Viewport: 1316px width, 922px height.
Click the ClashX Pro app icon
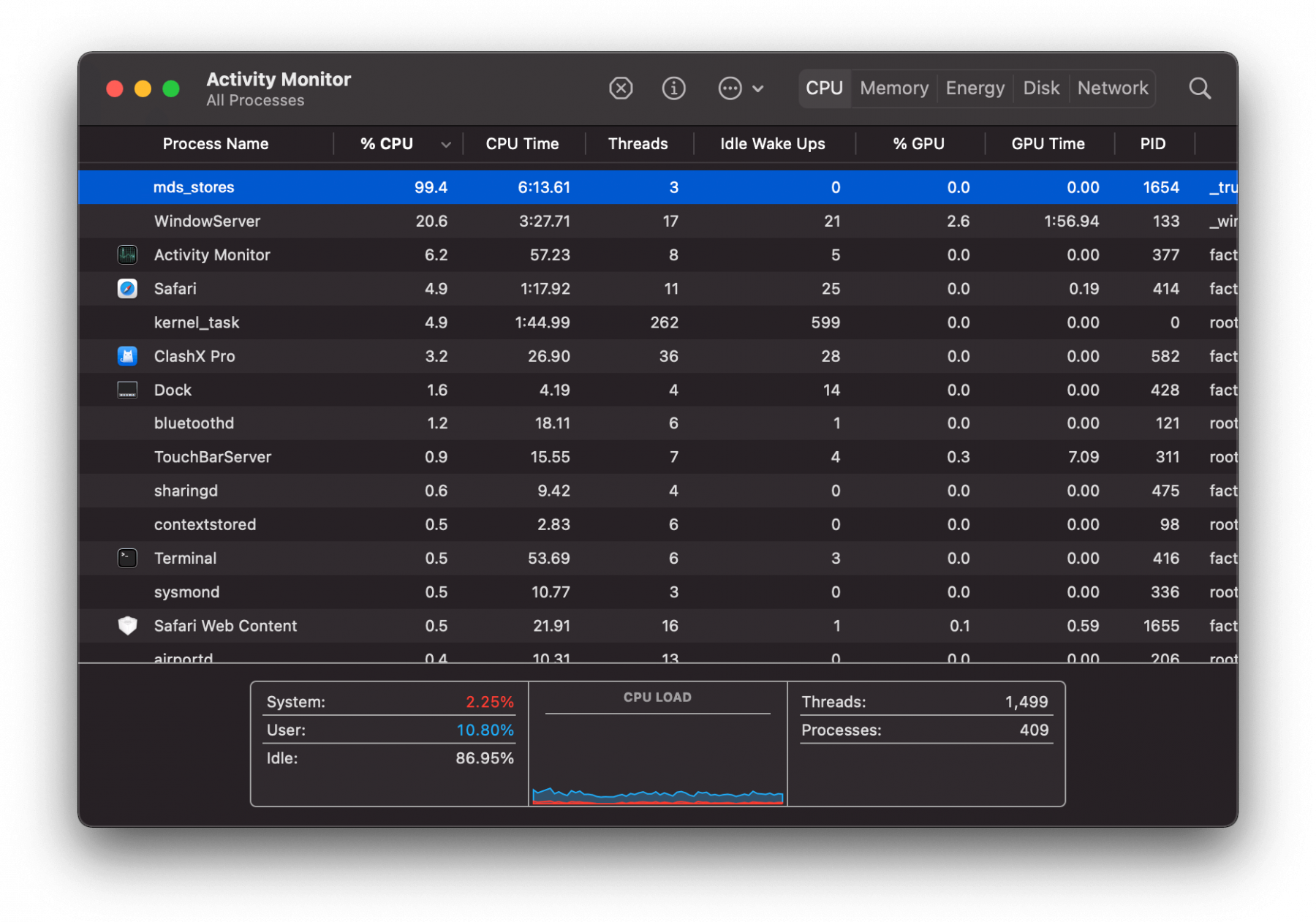coord(127,356)
